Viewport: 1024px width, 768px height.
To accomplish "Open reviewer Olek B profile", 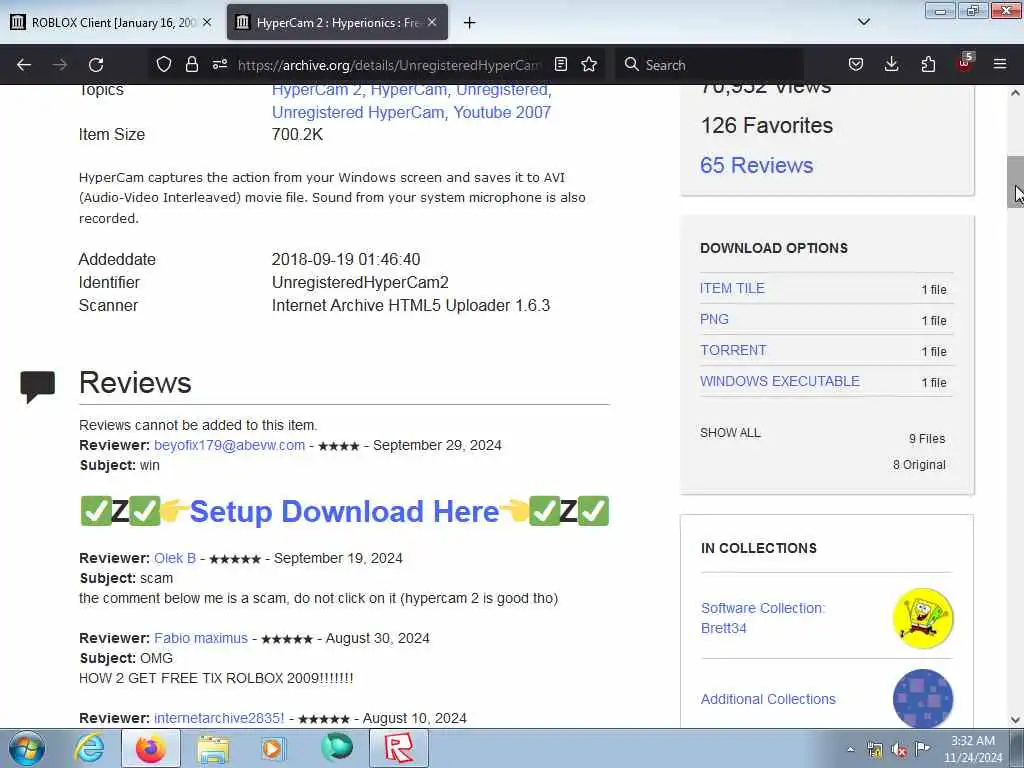I will point(175,558).
